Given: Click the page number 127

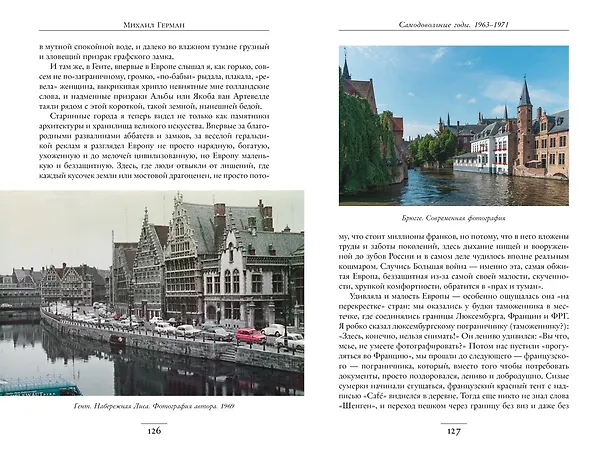Looking at the screenshot, I should pyautogui.click(x=454, y=431).
